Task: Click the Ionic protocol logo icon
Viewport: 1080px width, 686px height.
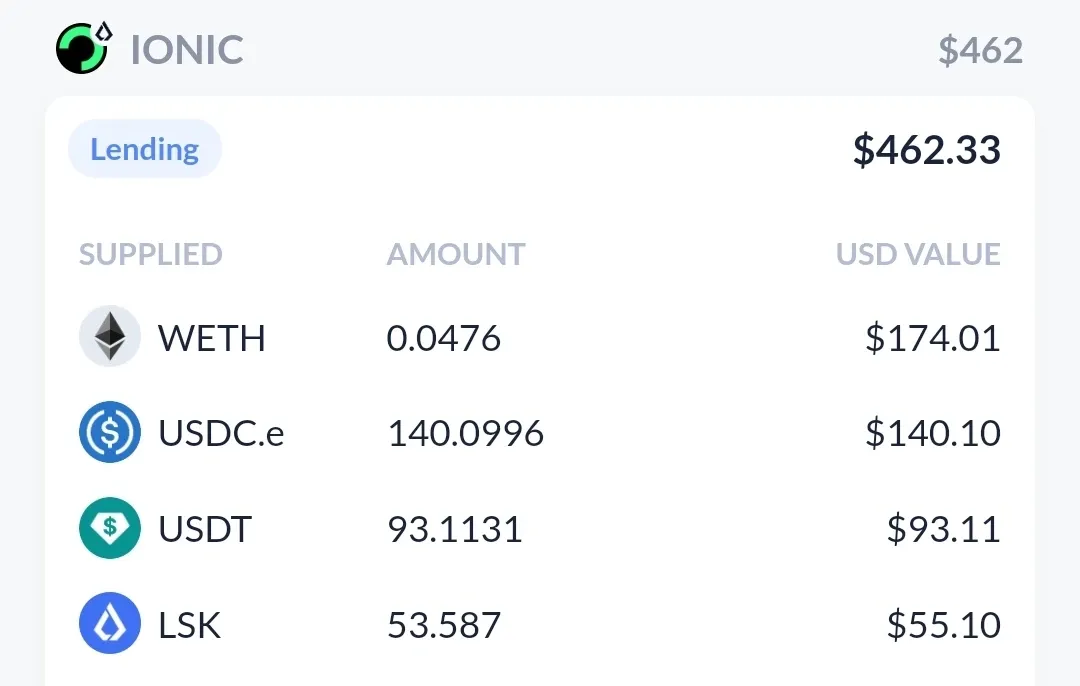Action: click(x=84, y=48)
